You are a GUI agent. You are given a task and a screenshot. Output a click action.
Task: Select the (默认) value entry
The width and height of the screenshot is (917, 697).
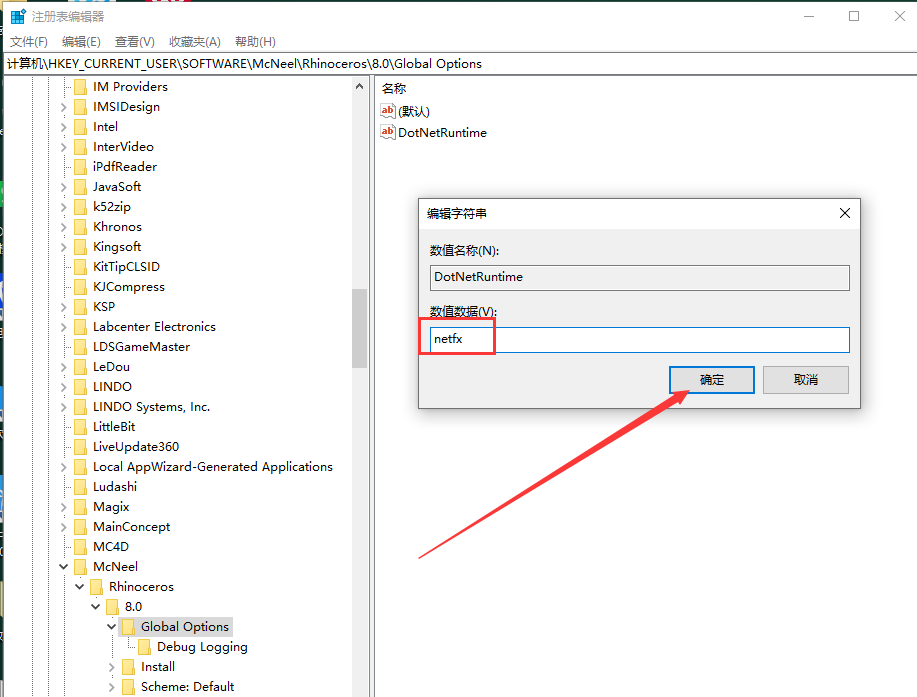414,111
